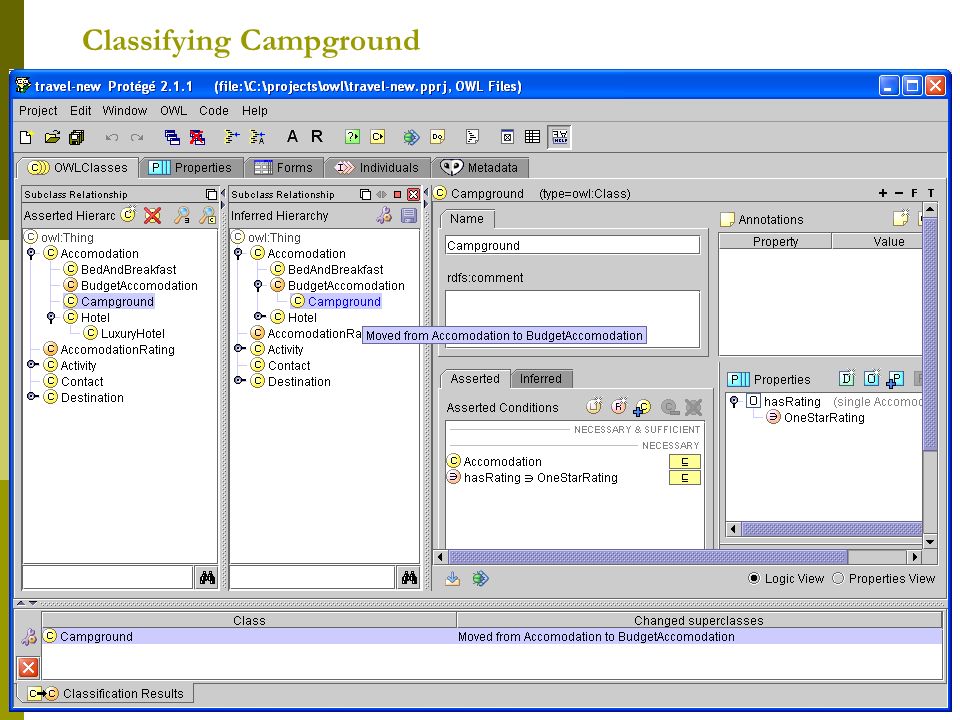Open the OWL menu

(x=173, y=111)
